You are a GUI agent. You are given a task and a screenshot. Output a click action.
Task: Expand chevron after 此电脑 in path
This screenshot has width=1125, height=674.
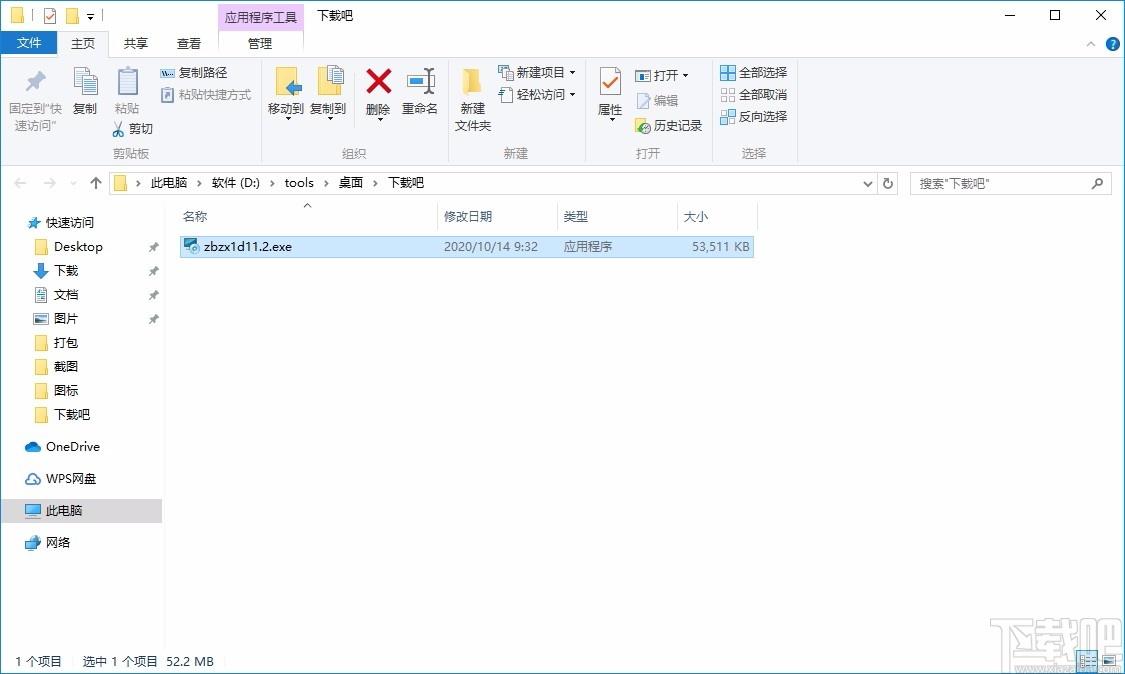click(x=199, y=184)
